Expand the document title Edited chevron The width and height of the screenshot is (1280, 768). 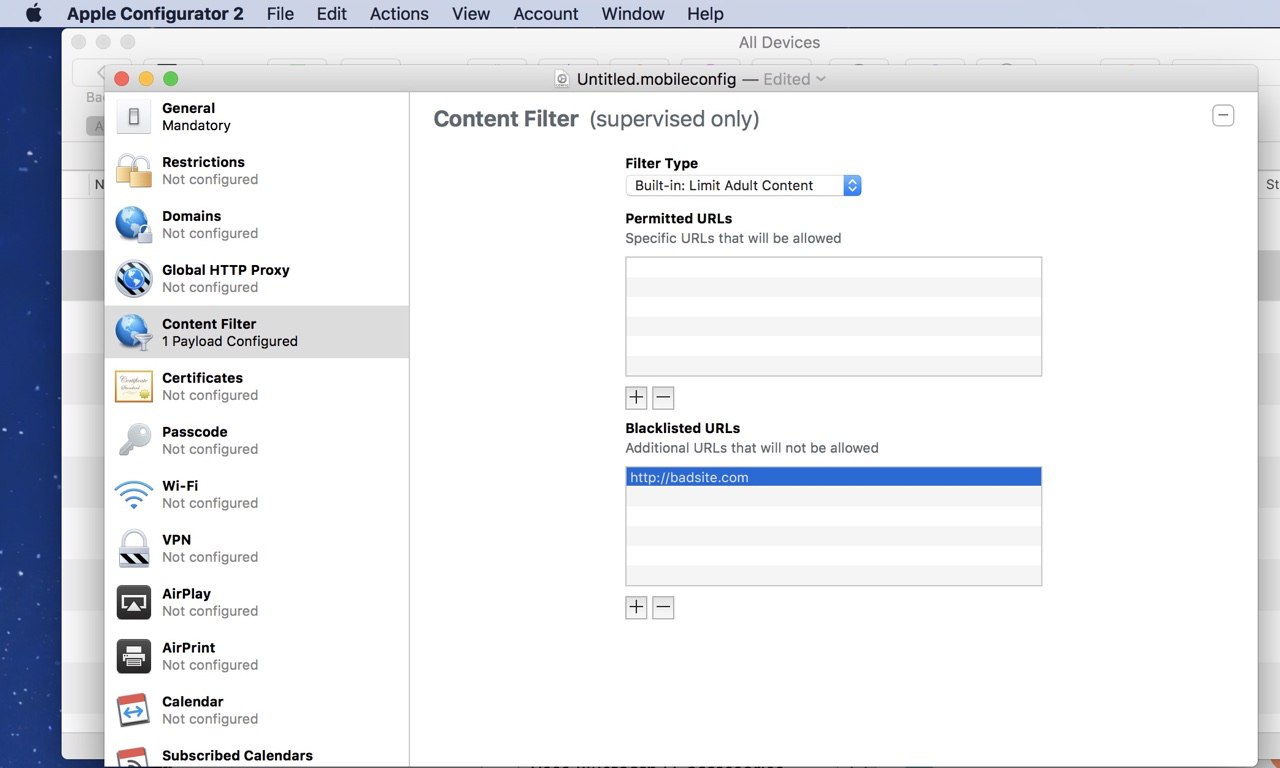pos(821,79)
